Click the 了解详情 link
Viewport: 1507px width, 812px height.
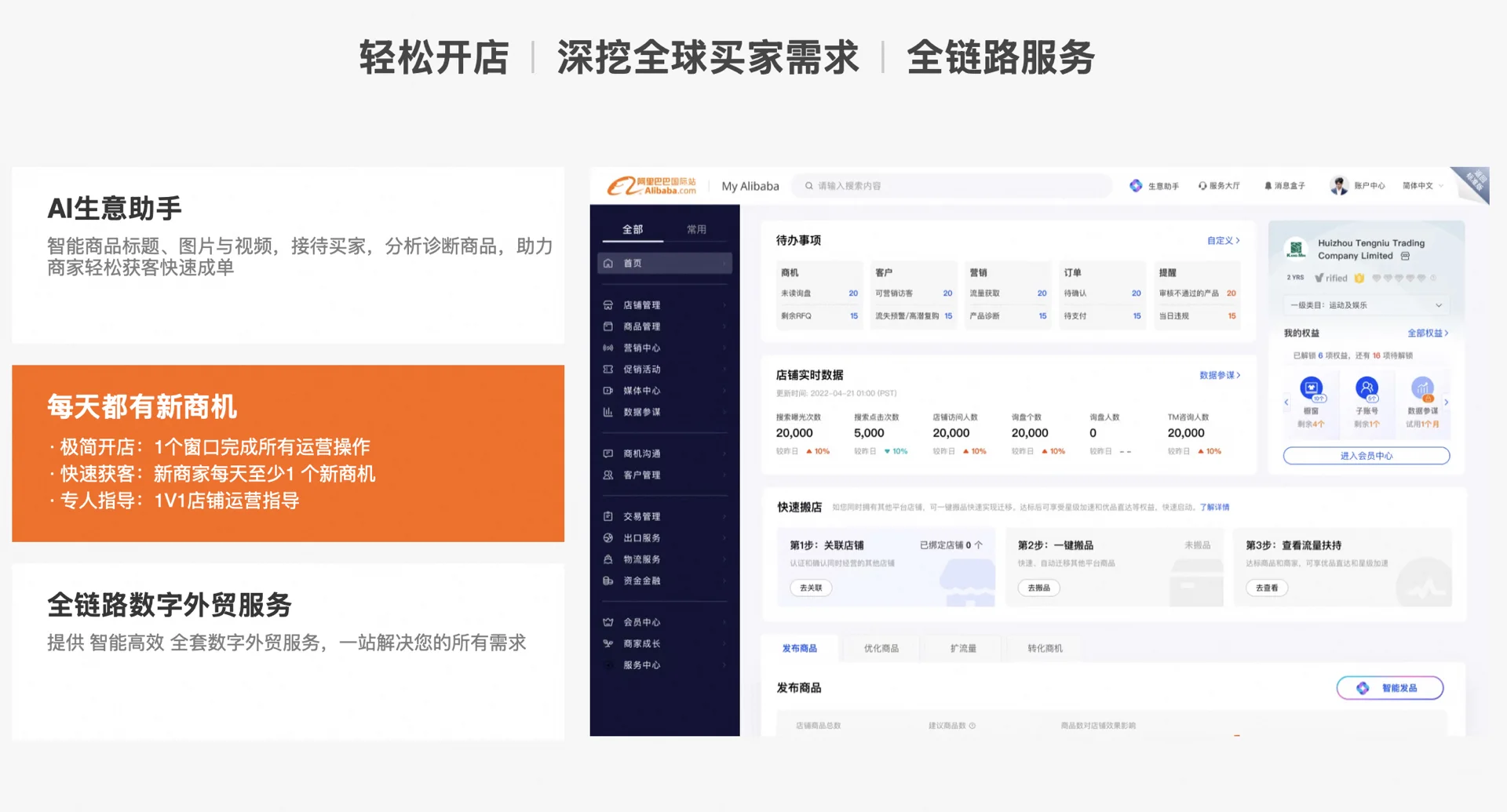[1214, 508]
